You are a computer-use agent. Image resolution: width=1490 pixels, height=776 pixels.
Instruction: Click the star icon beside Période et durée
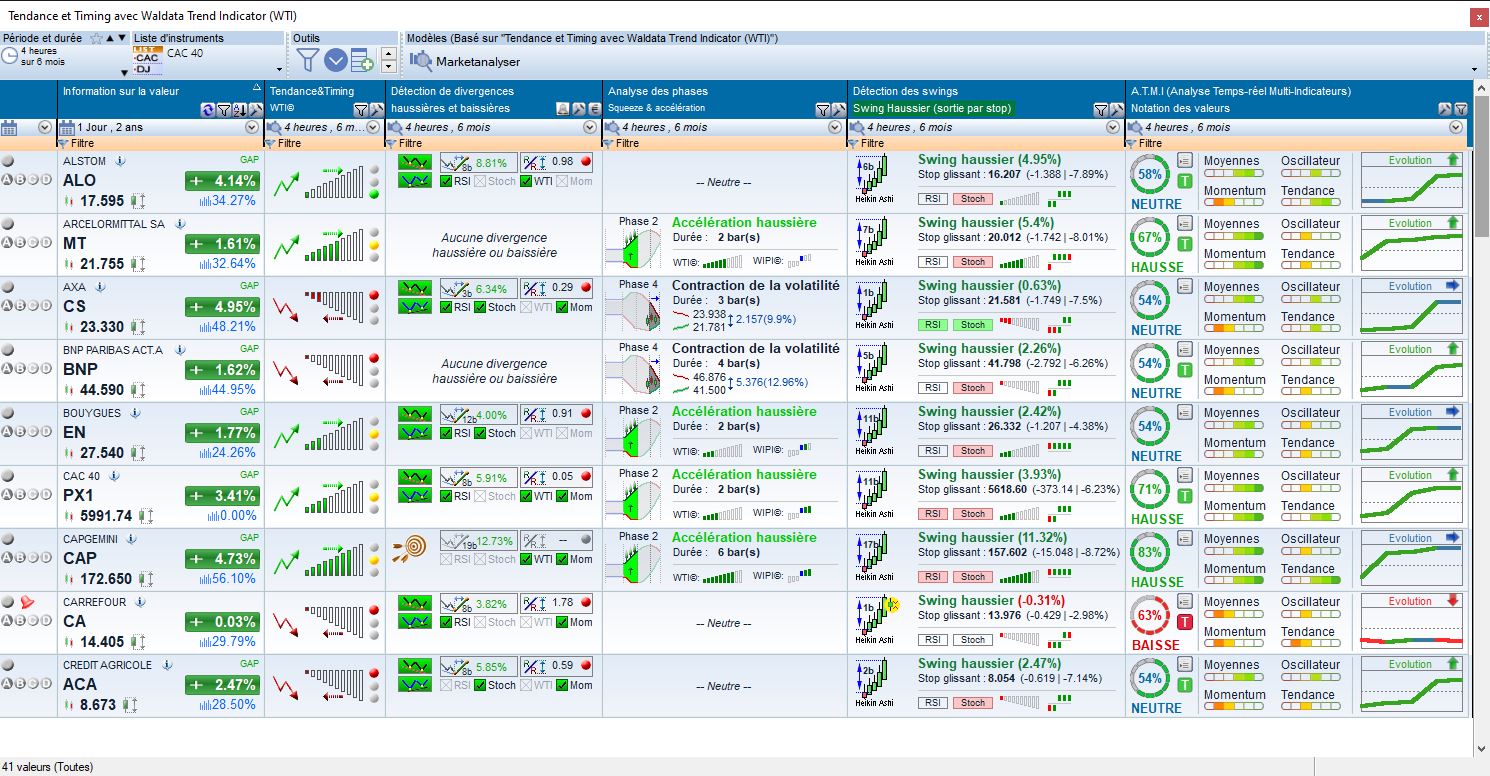pos(96,38)
